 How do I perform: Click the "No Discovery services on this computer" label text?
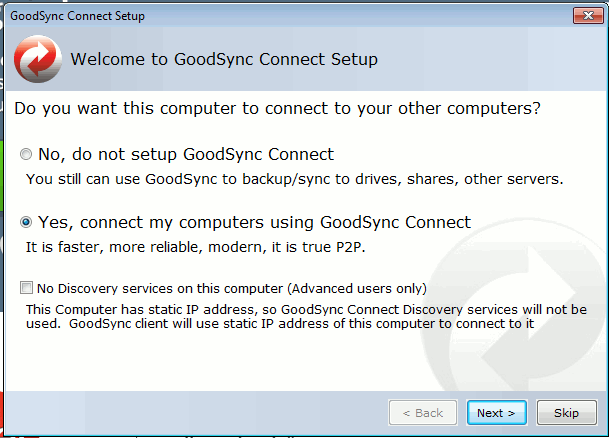[x=160, y=289]
